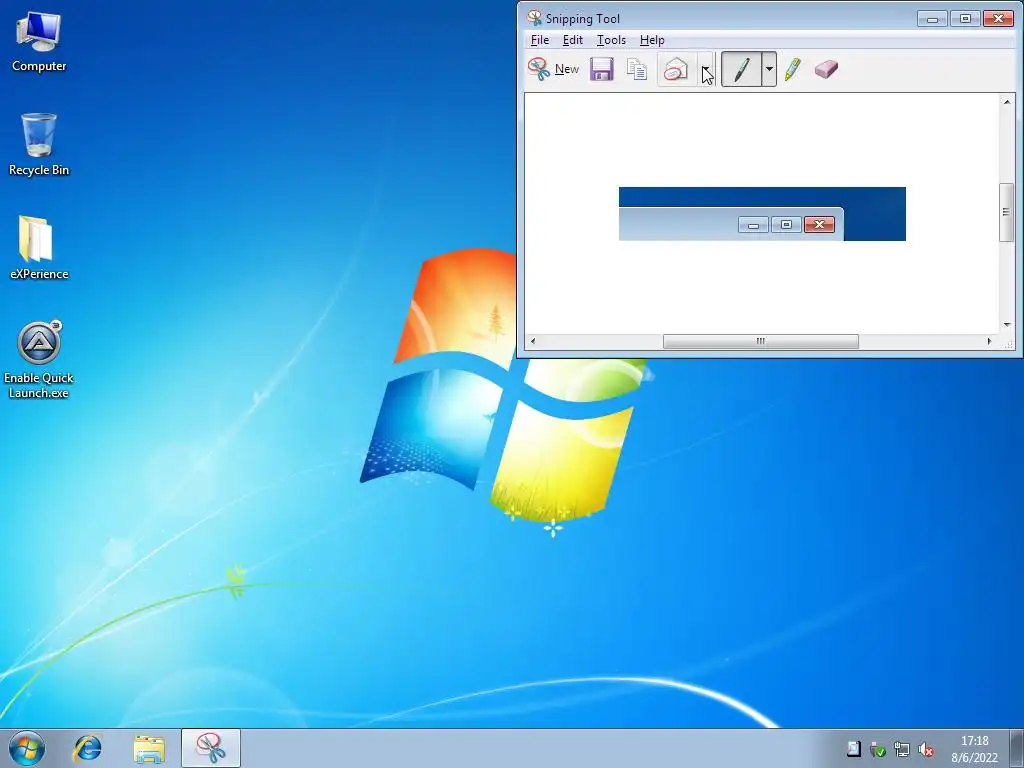Open the Help menu
Screen dimensions: 1024x768
pyautogui.click(x=652, y=40)
